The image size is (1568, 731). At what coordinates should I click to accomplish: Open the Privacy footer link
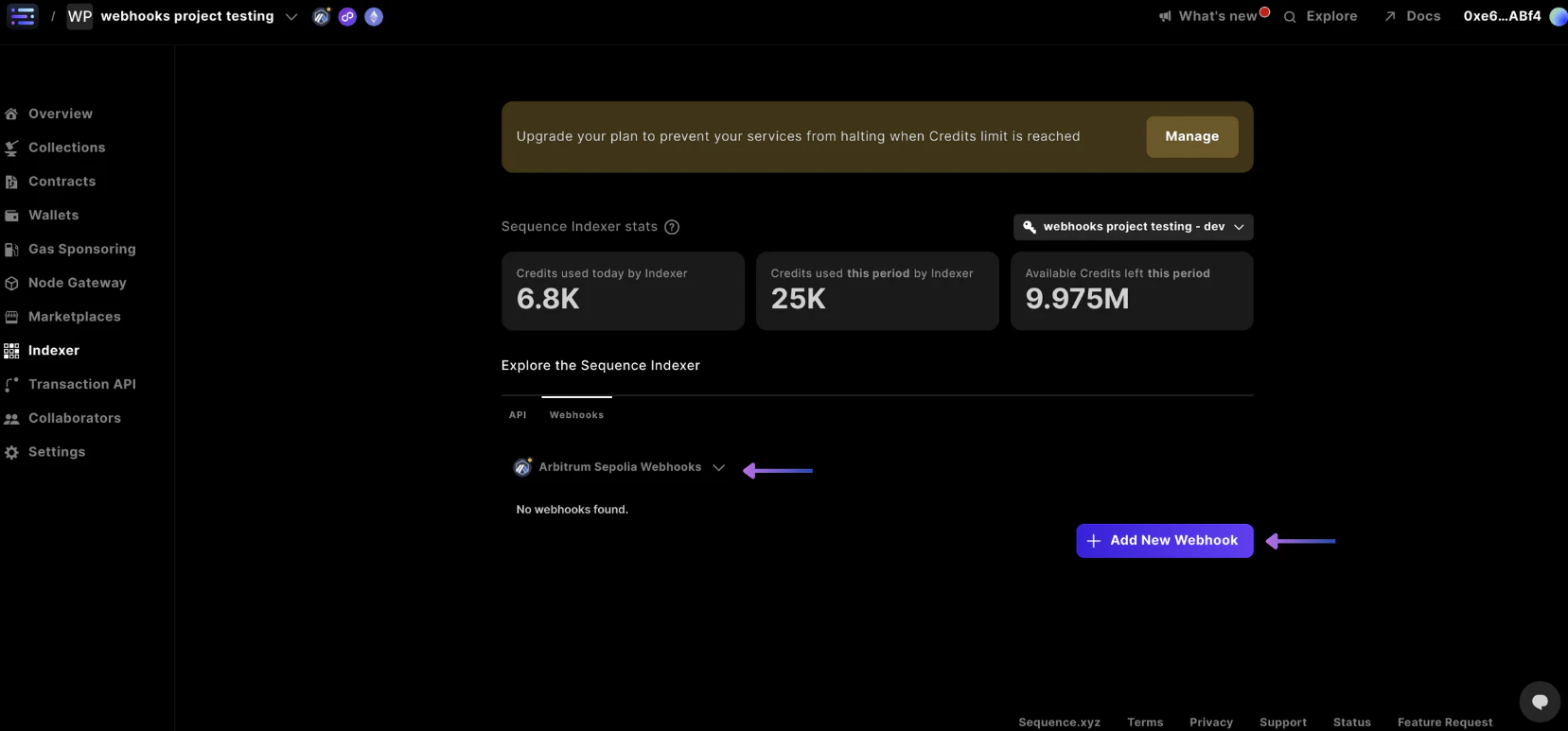click(x=1211, y=722)
